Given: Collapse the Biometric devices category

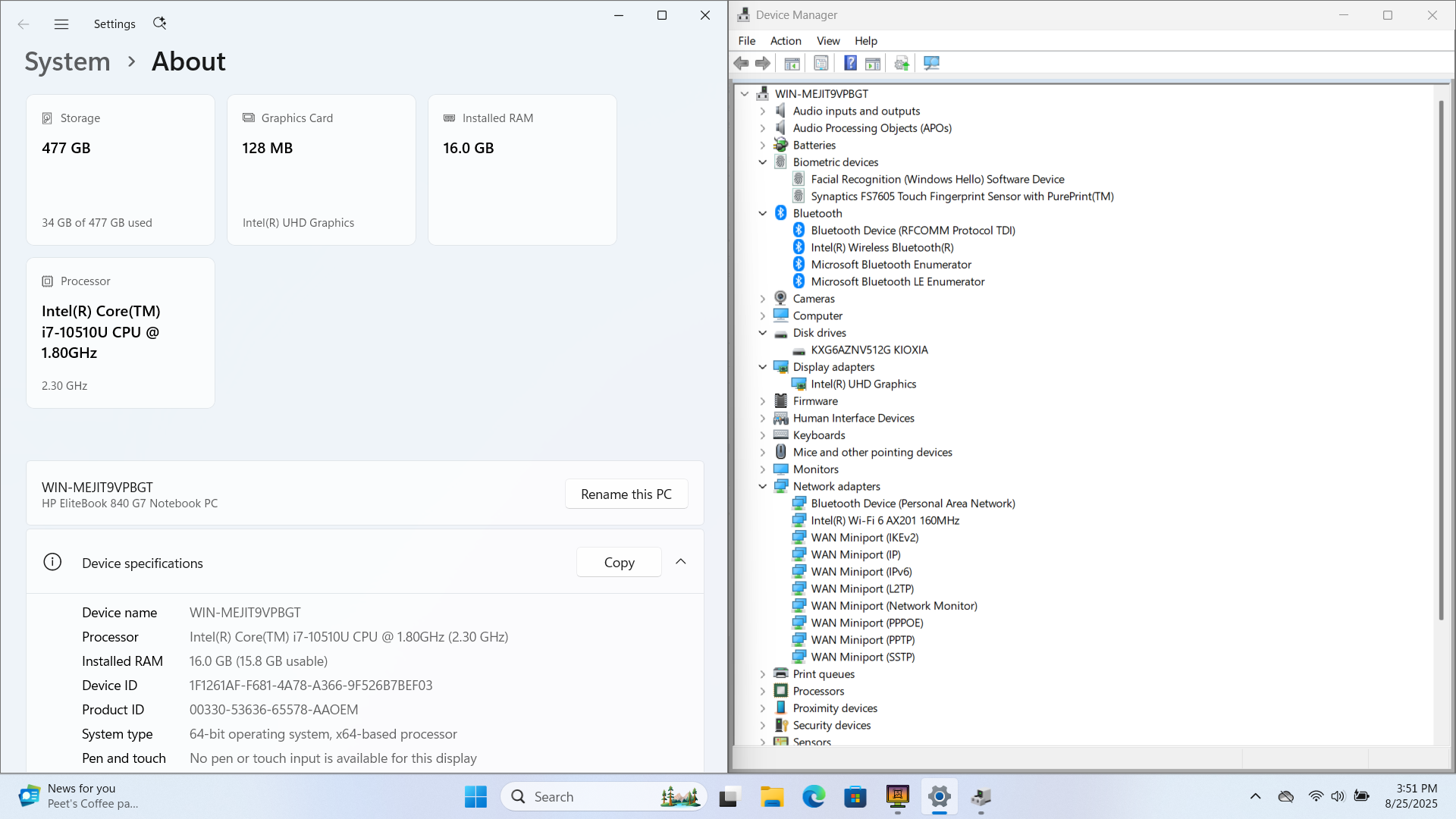Looking at the screenshot, I should point(763,162).
